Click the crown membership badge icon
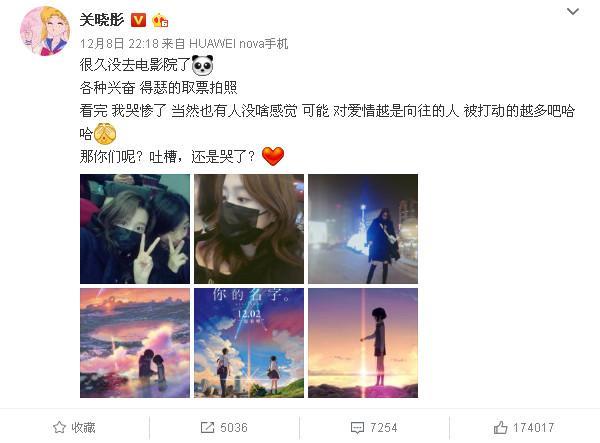Image resolution: width=600 pixels, height=443 pixels. point(160,20)
